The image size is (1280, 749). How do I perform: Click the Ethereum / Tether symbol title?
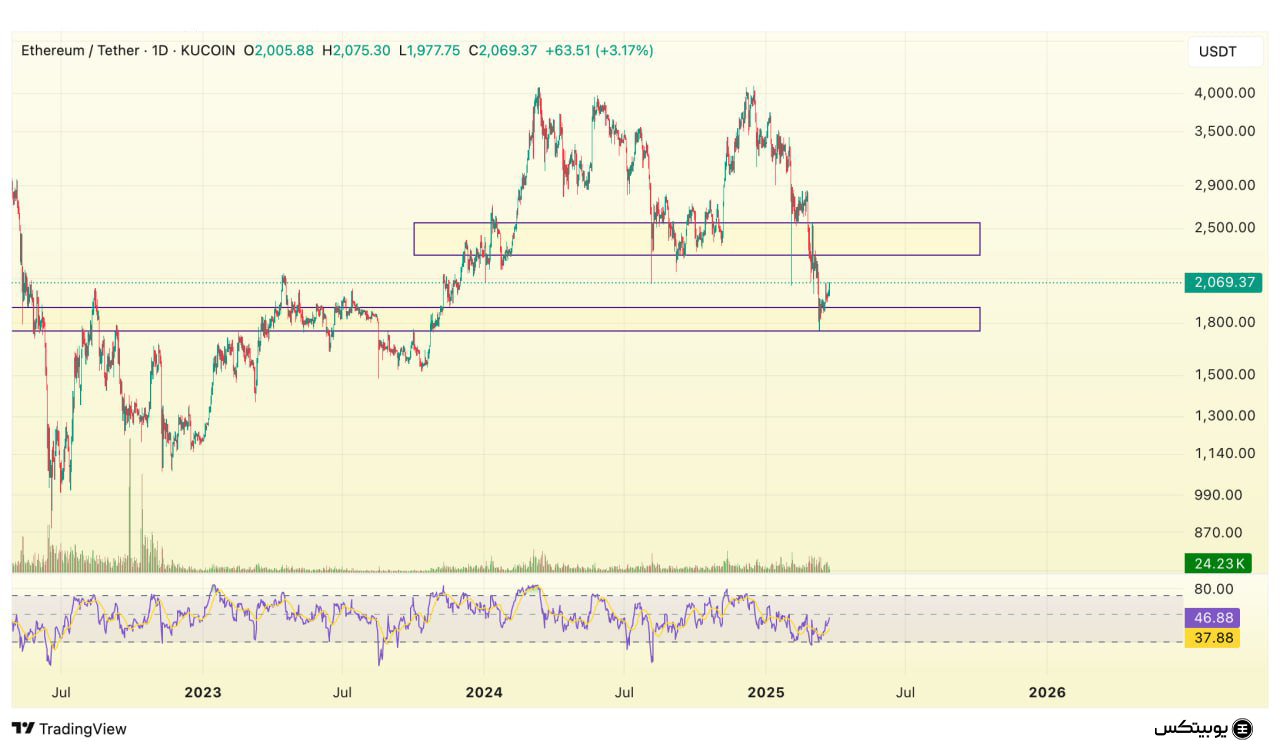(80, 50)
